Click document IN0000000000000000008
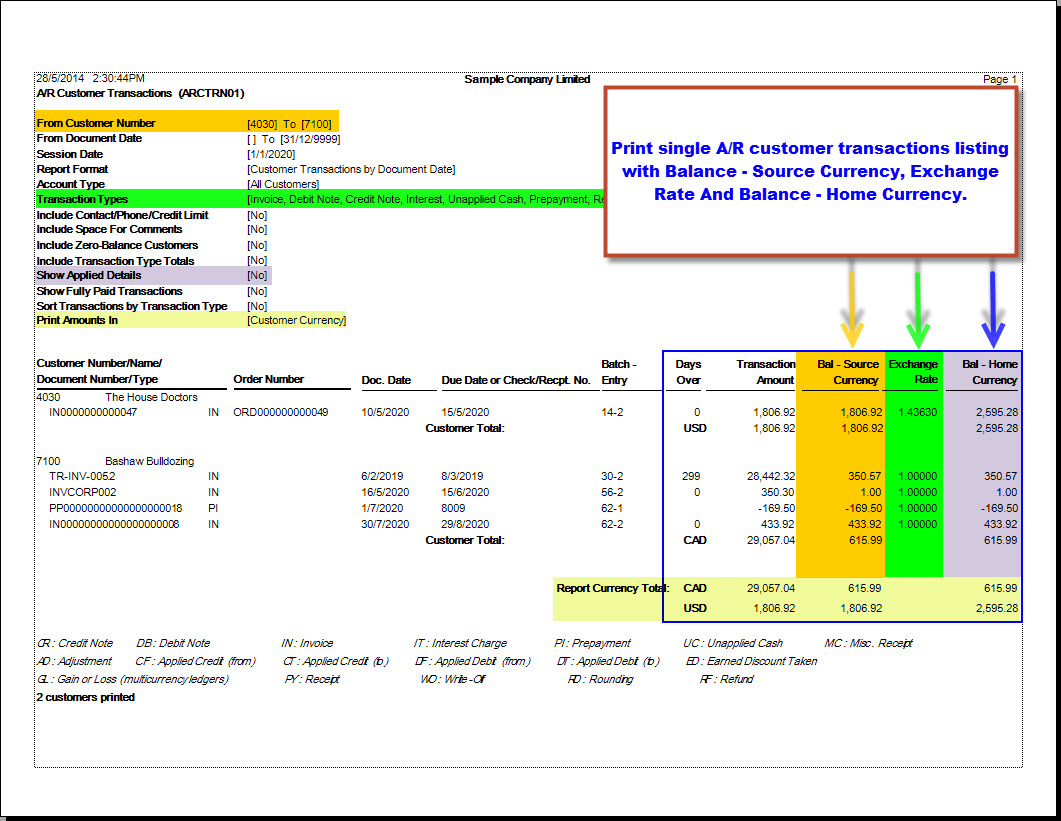The image size is (1061, 821). click(x=114, y=525)
